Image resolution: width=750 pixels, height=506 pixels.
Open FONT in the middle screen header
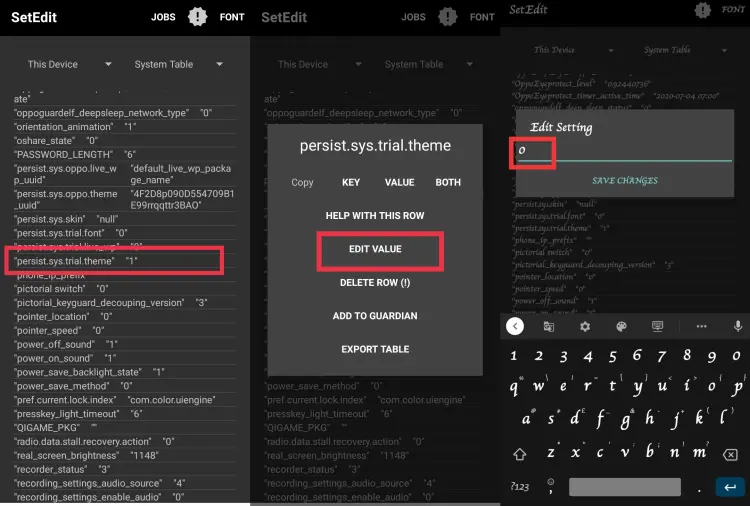pyautogui.click(x=482, y=17)
